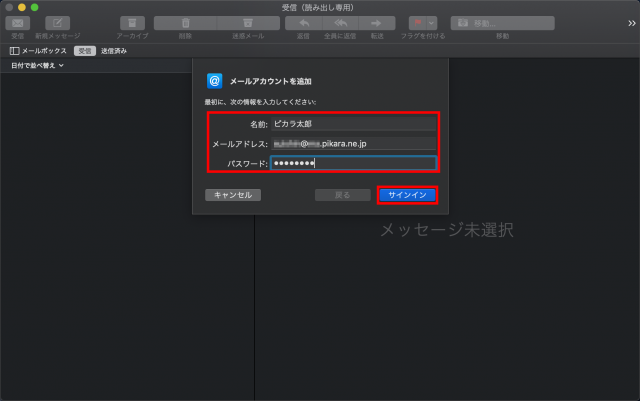This screenshot has height=401, width=640.
Task: Click the Name (名前) input field
Action: click(x=353, y=123)
